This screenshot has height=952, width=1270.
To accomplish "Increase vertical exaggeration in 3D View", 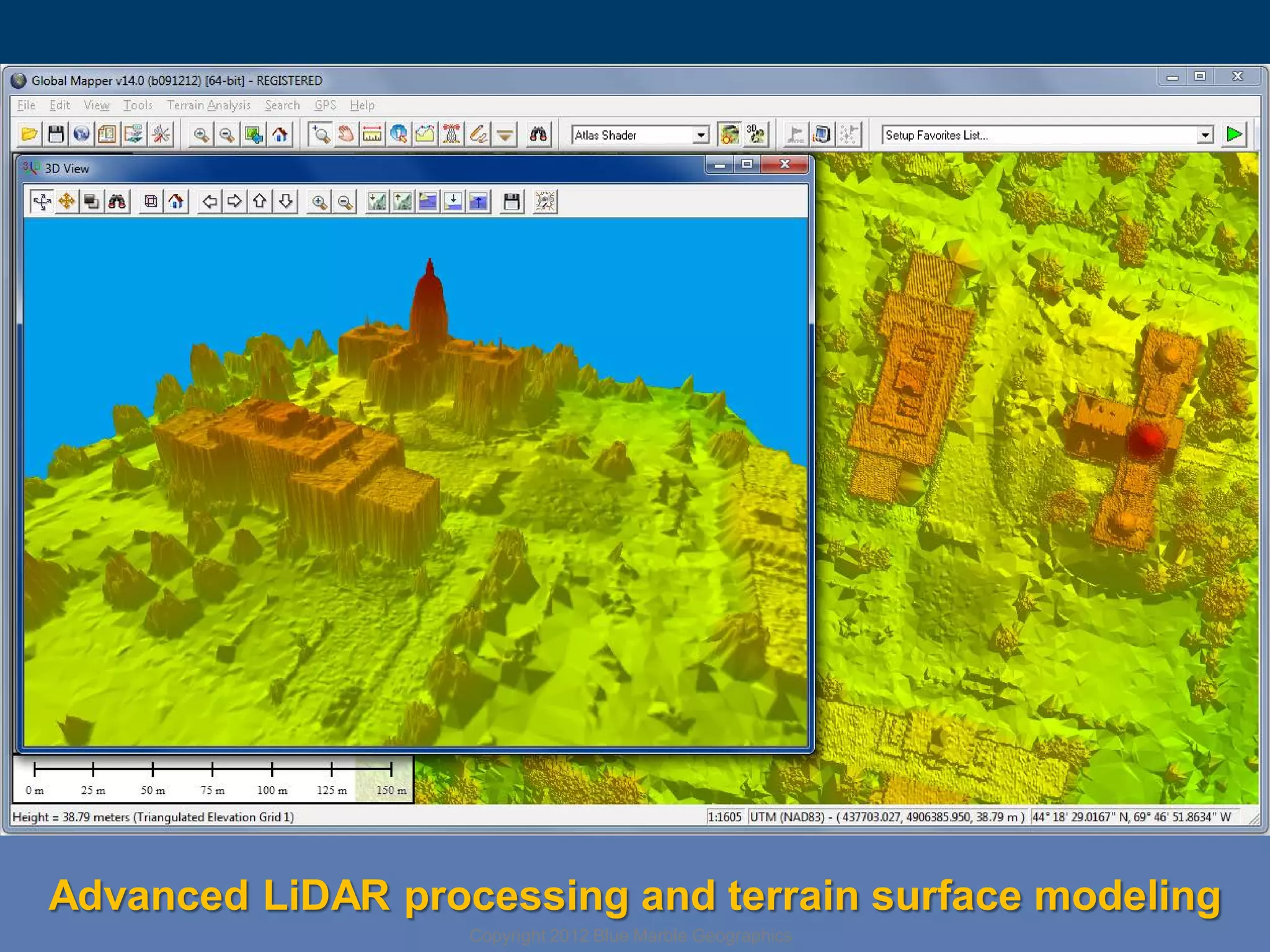I will (x=402, y=201).
